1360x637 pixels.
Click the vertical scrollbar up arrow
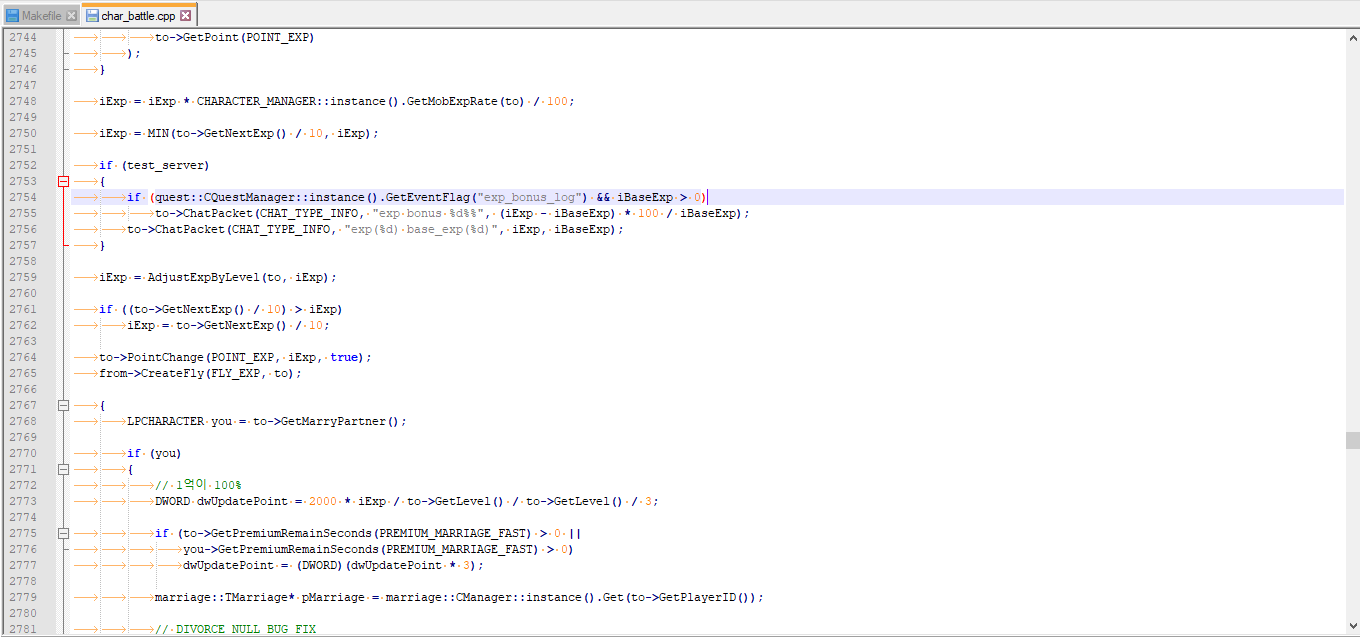coord(1352,36)
